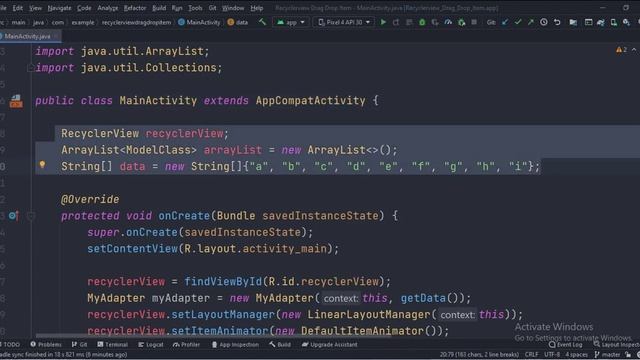Open the Pixel 4 API 30 device dropdown

pyautogui.click(x=344, y=22)
